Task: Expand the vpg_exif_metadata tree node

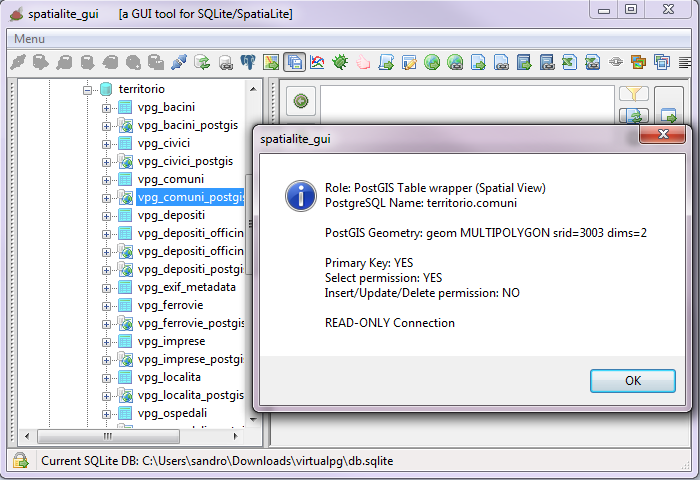Action: (106, 288)
